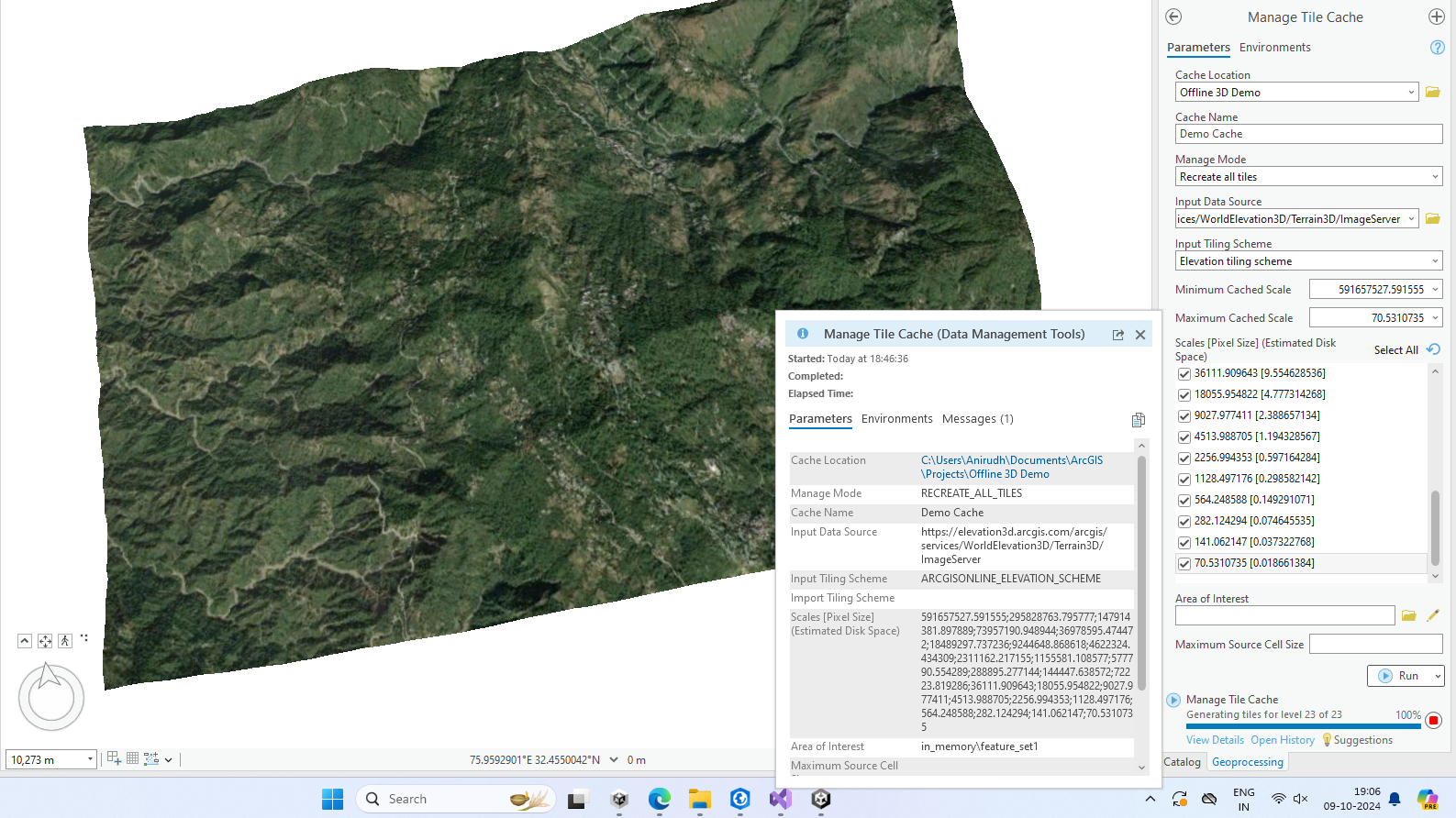Image resolution: width=1456 pixels, height=818 pixels.
Task: Toggle the grid icon in the map status bar
Action: 133,758
